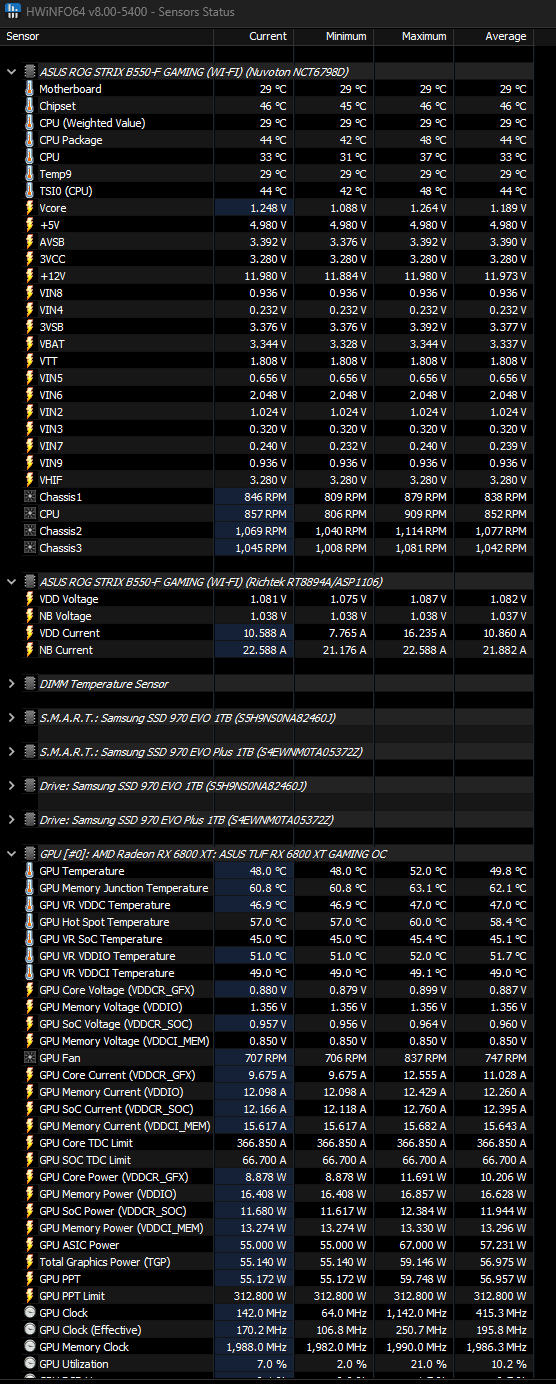
Task: Click the Chassis1 fan icon
Action: tap(29, 497)
